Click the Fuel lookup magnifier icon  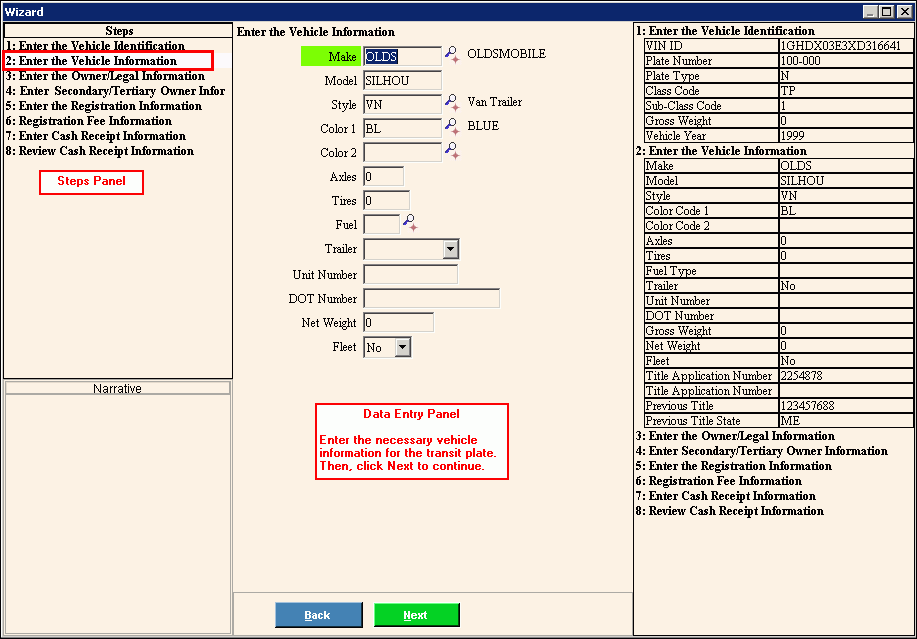pos(409,223)
